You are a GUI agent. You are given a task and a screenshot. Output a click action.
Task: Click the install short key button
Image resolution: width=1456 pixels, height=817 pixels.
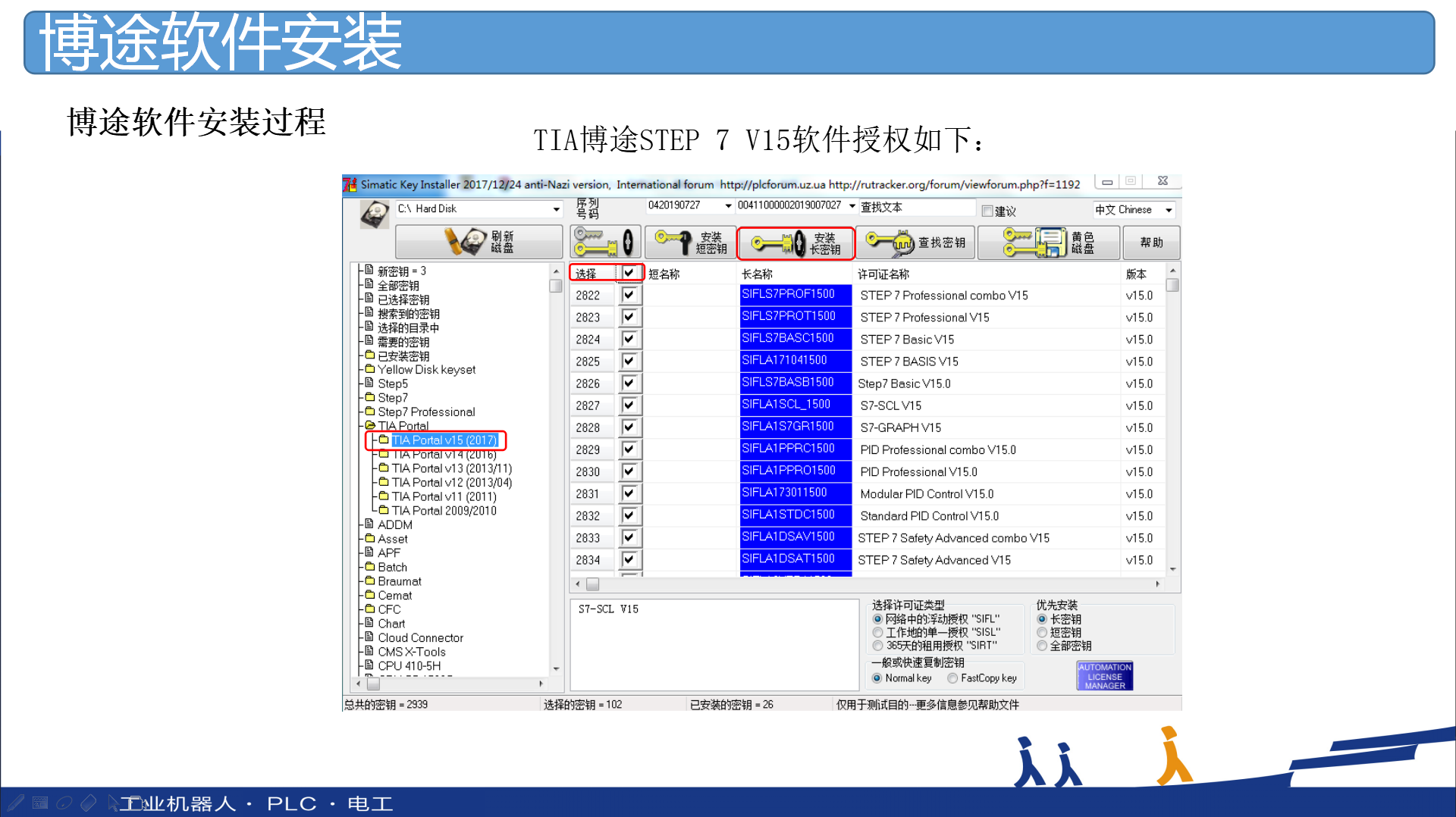tap(691, 243)
